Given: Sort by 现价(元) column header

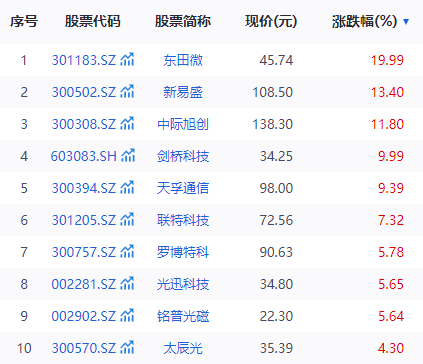Looking at the screenshot, I should pos(271,21).
